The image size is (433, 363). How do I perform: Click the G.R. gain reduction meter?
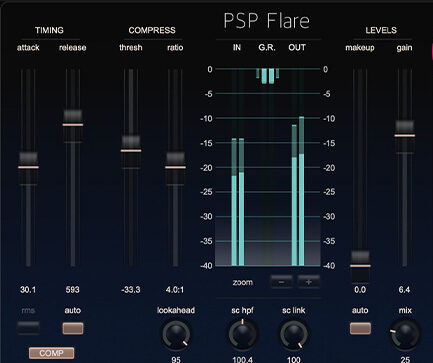[268, 76]
